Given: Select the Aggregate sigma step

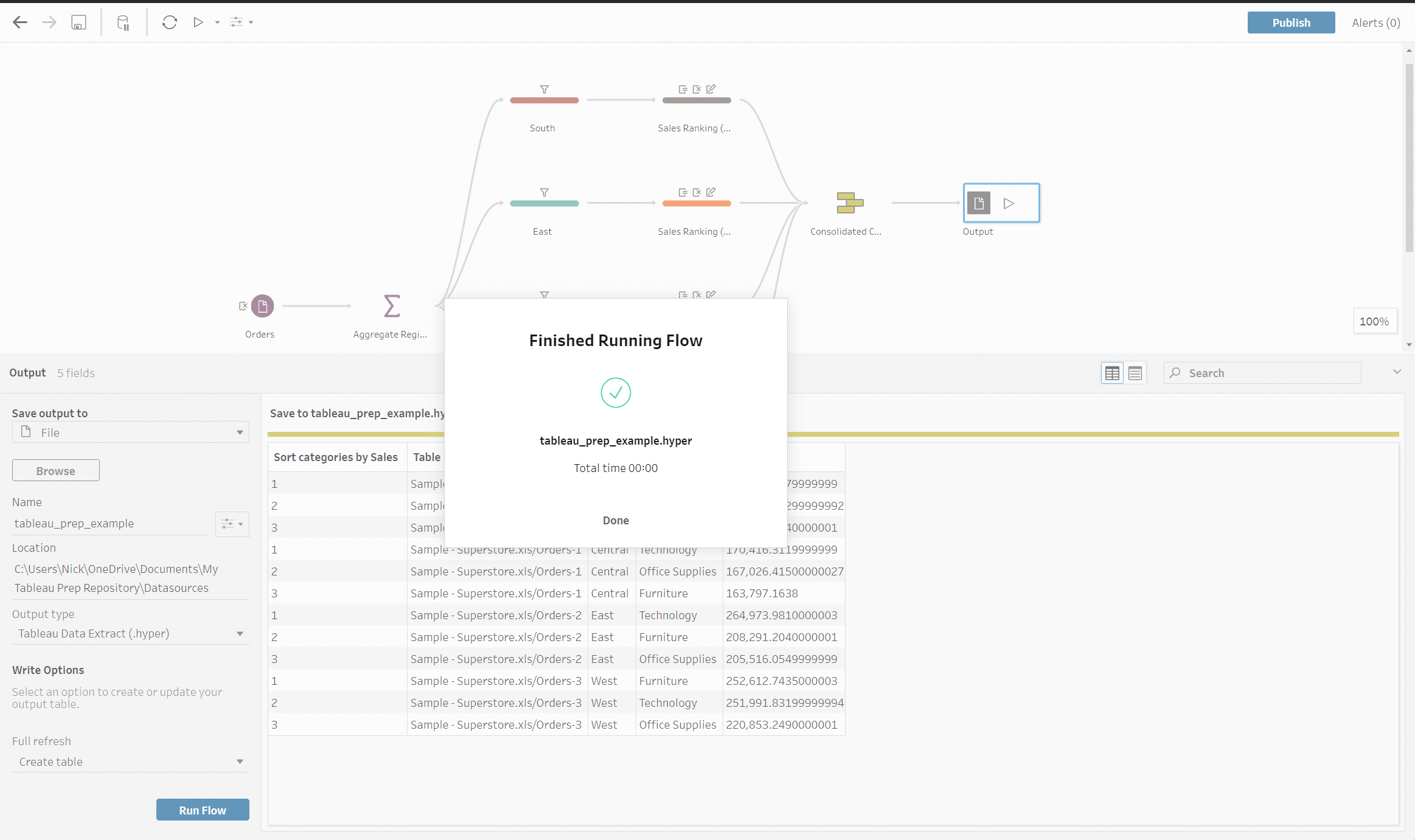Looking at the screenshot, I should [392, 306].
